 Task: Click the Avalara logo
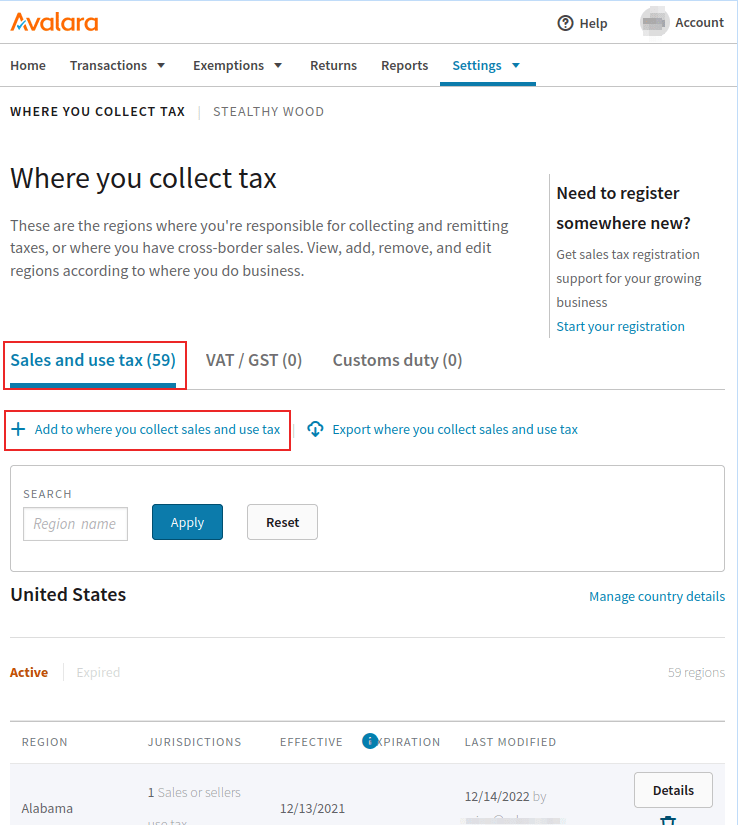(x=53, y=21)
